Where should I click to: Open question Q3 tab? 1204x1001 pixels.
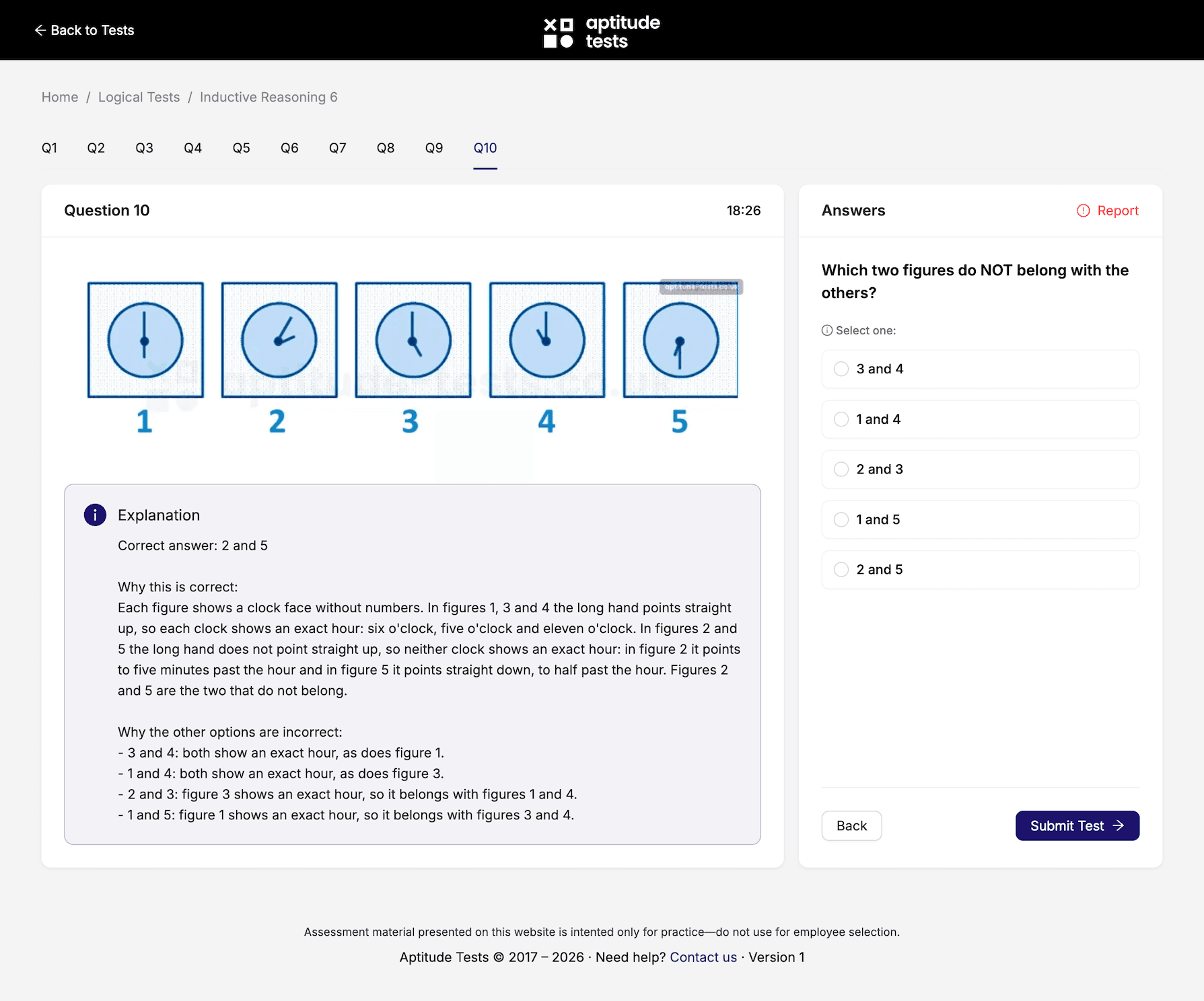(x=144, y=148)
